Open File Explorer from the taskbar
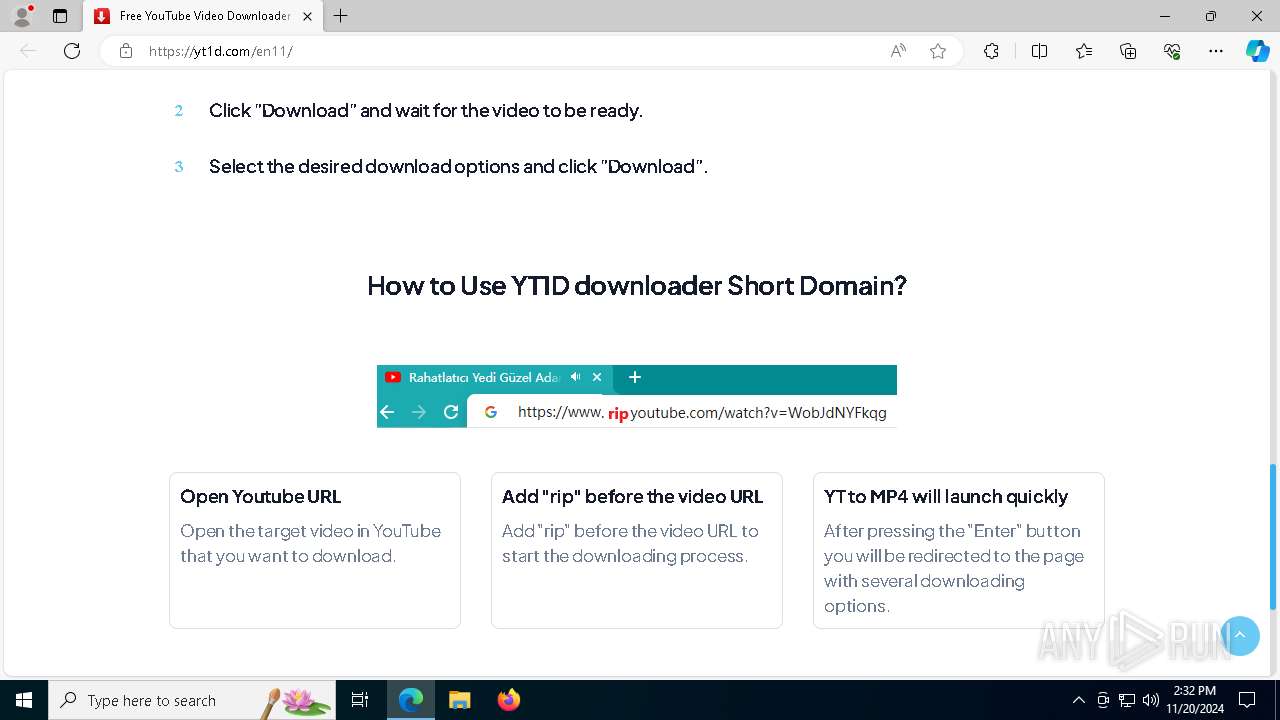Image resolution: width=1280 pixels, height=720 pixels. click(459, 700)
